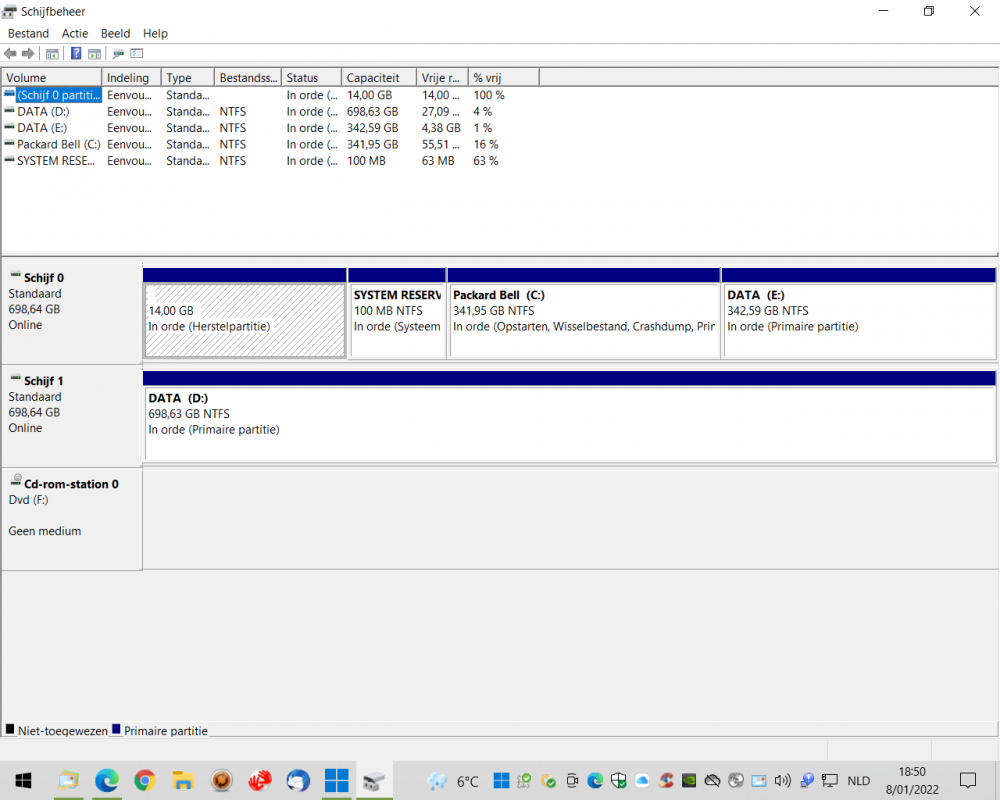Toggle the action pane toolbar icon
The image size is (1000, 800).
pos(95,54)
